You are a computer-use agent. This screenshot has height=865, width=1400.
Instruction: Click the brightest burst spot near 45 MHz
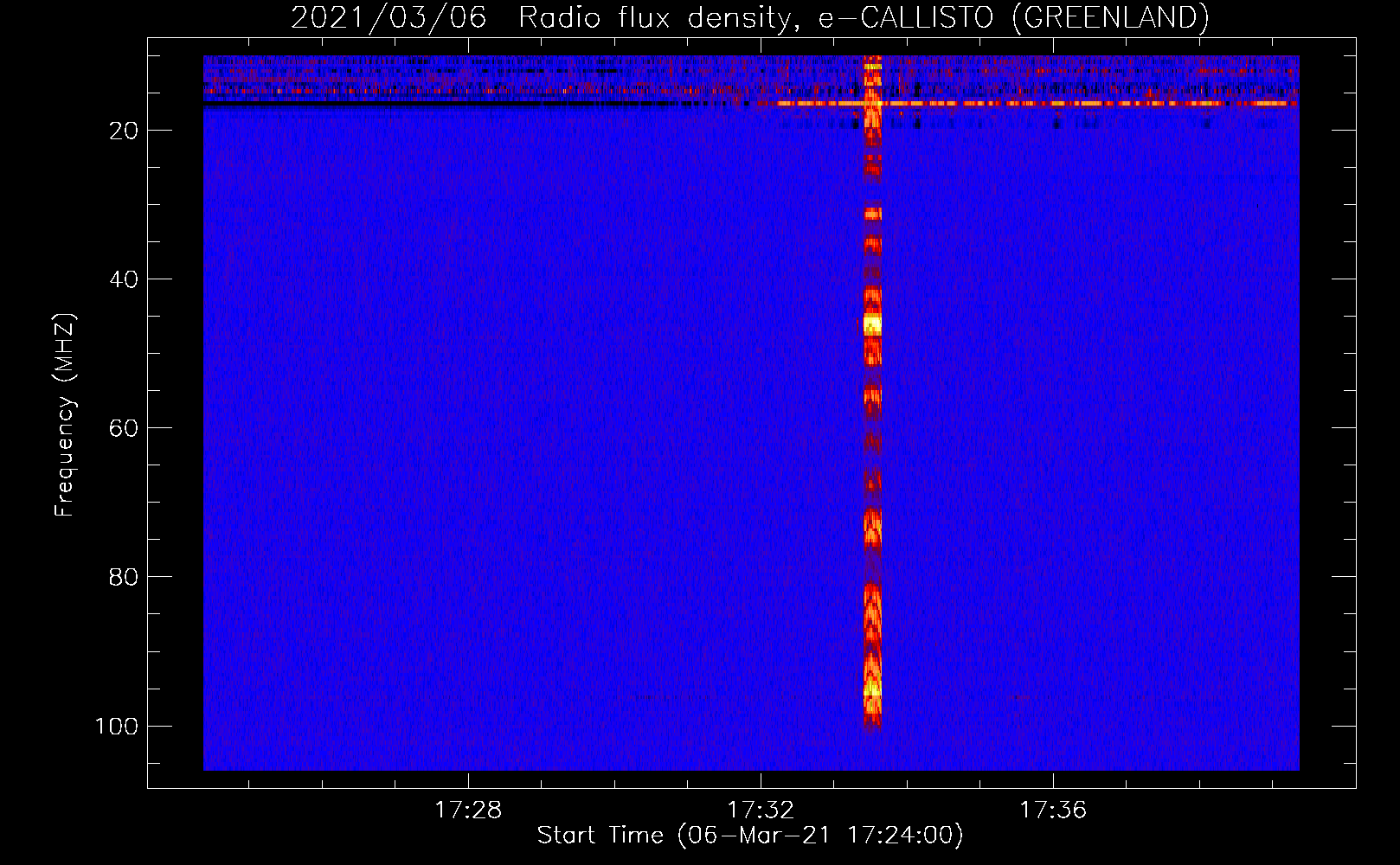coord(872,324)
